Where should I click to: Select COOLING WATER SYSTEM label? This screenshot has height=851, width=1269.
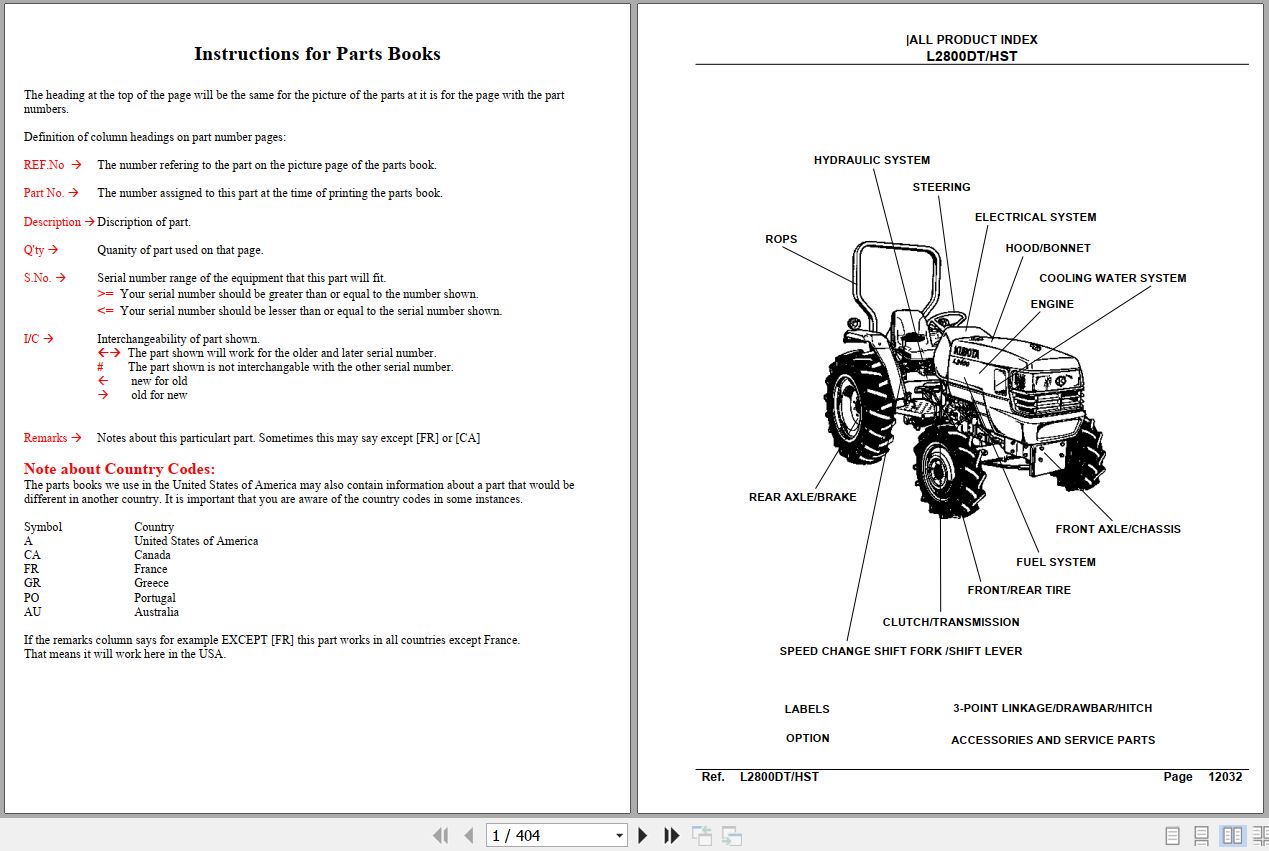tap(1112, 278)
